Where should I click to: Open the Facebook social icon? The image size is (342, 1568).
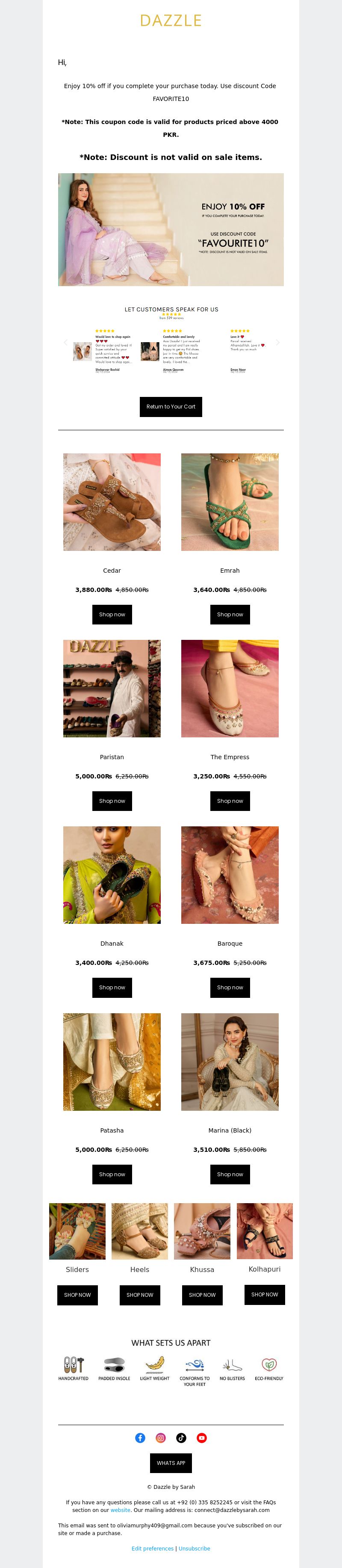pos(140,1438)
